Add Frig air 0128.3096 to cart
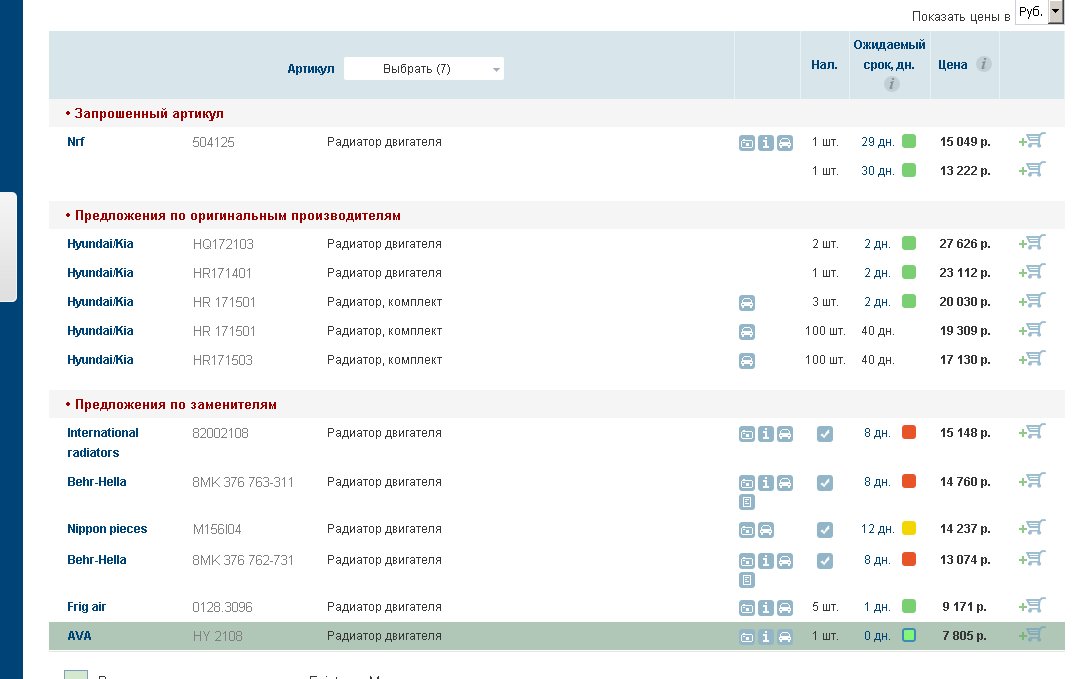Image resolution: width=1084 pixels, height=679 pixels. 1032,606
